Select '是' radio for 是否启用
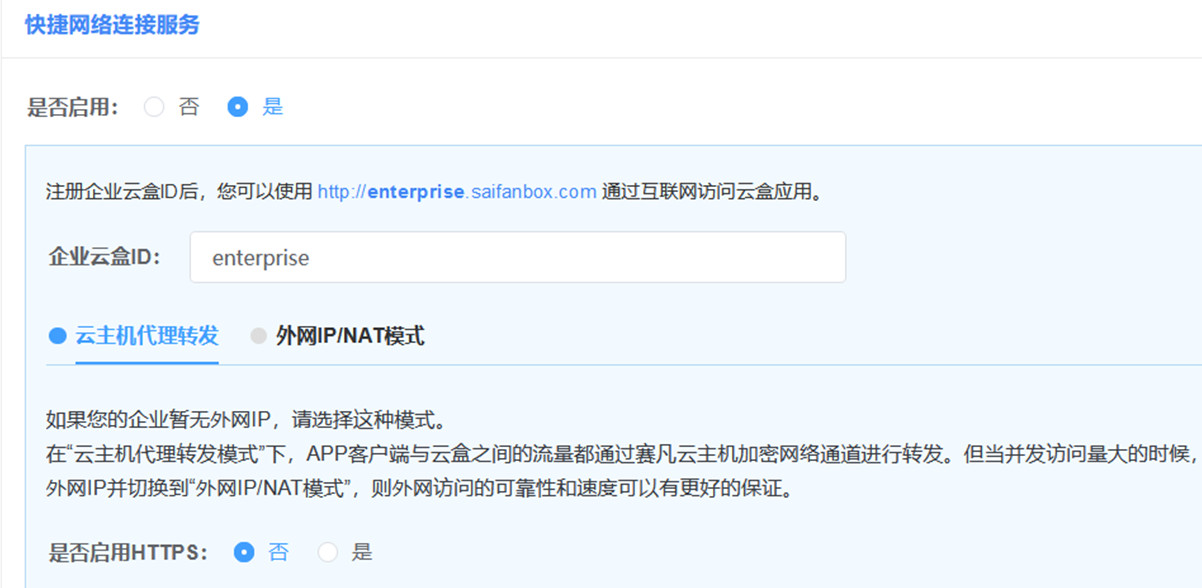 pos(238,107)
